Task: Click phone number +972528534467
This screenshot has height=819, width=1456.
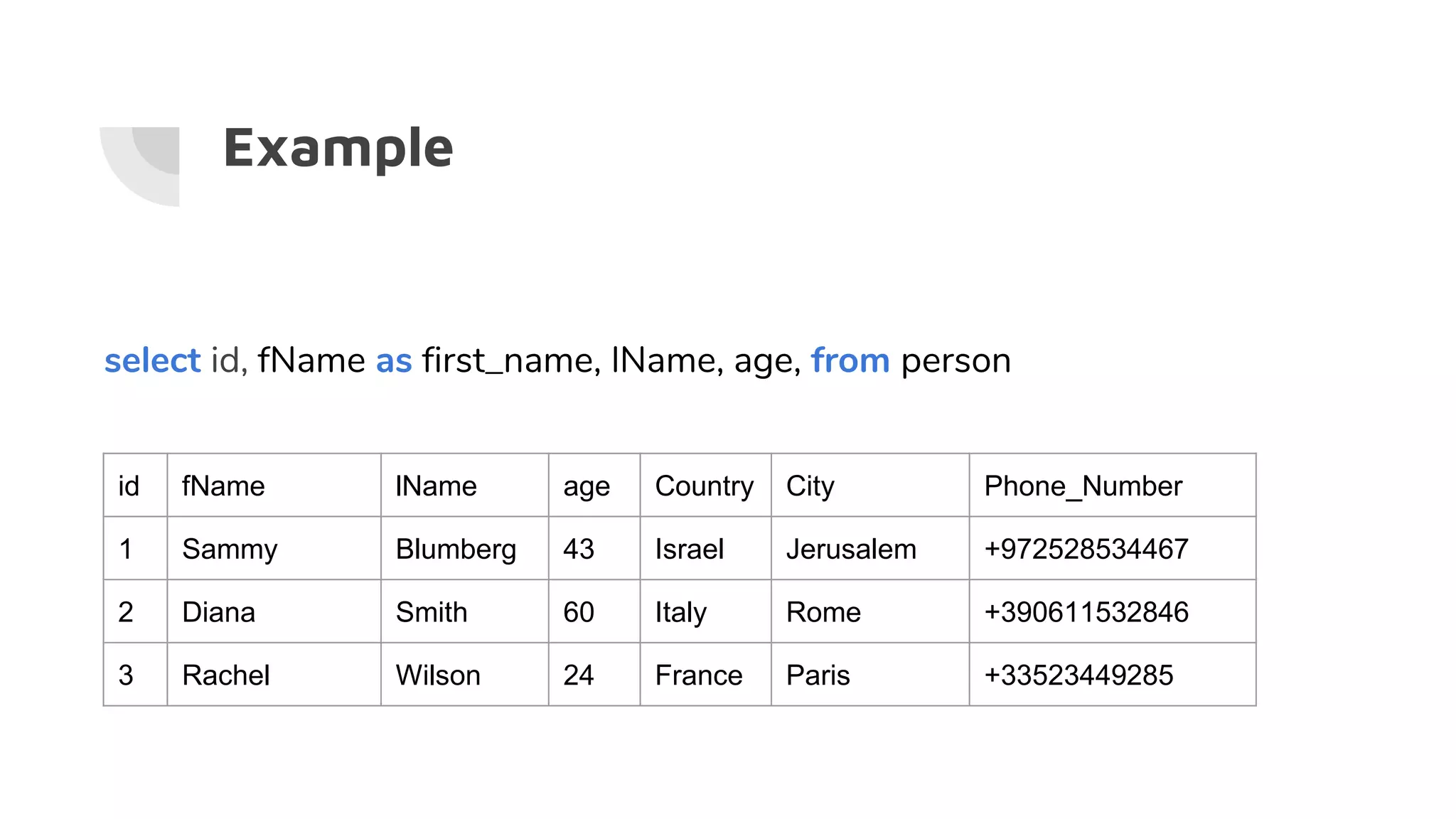Action: tap(1086, 549)
